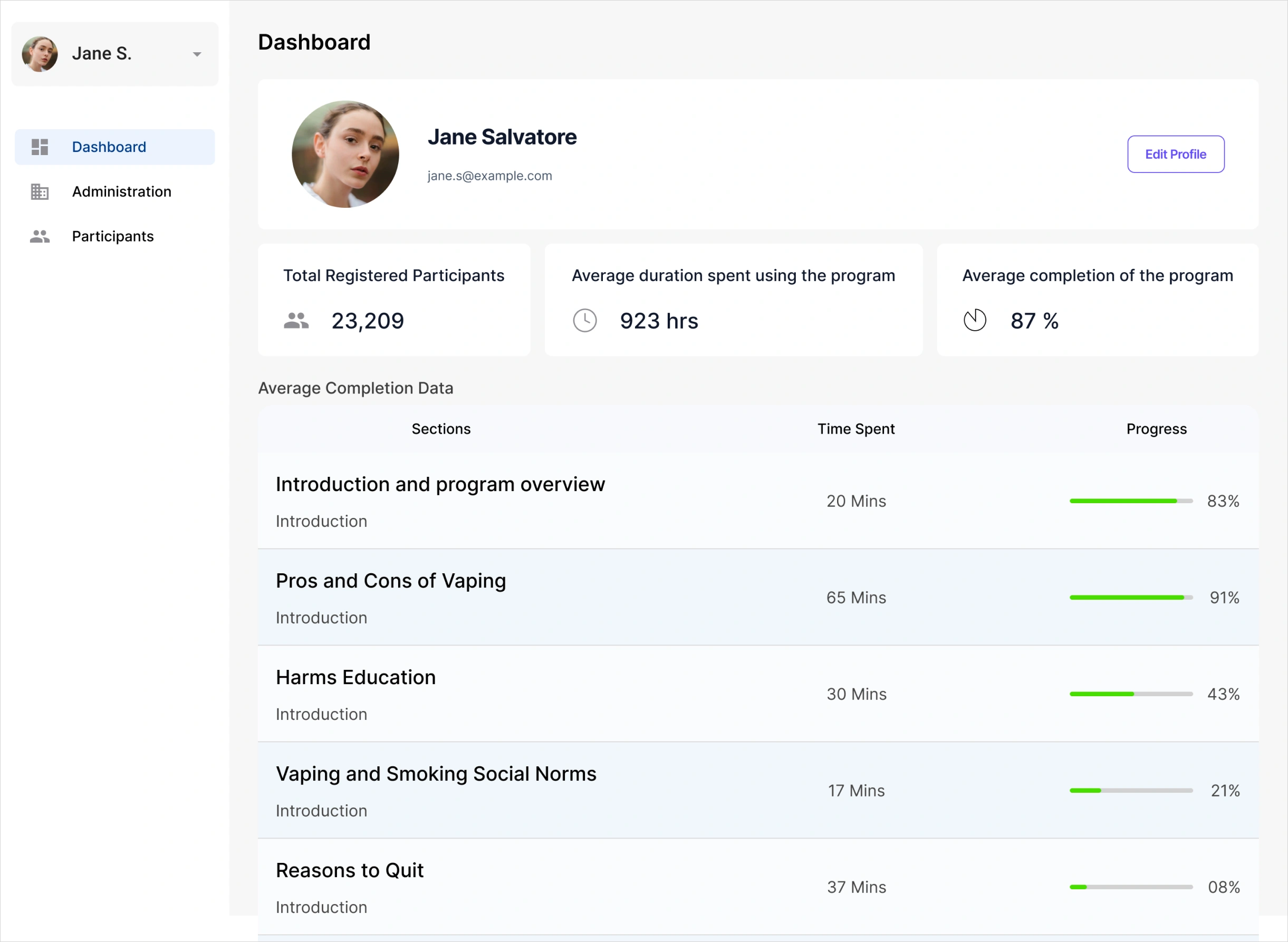Click the Administration building icon
This screenshot has width=1288, height=942.
tap(40, 191)
